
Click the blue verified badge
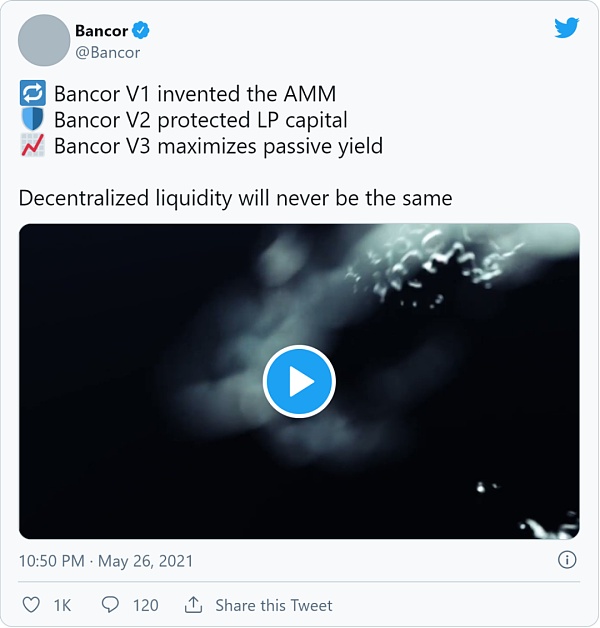click(141, 30)
